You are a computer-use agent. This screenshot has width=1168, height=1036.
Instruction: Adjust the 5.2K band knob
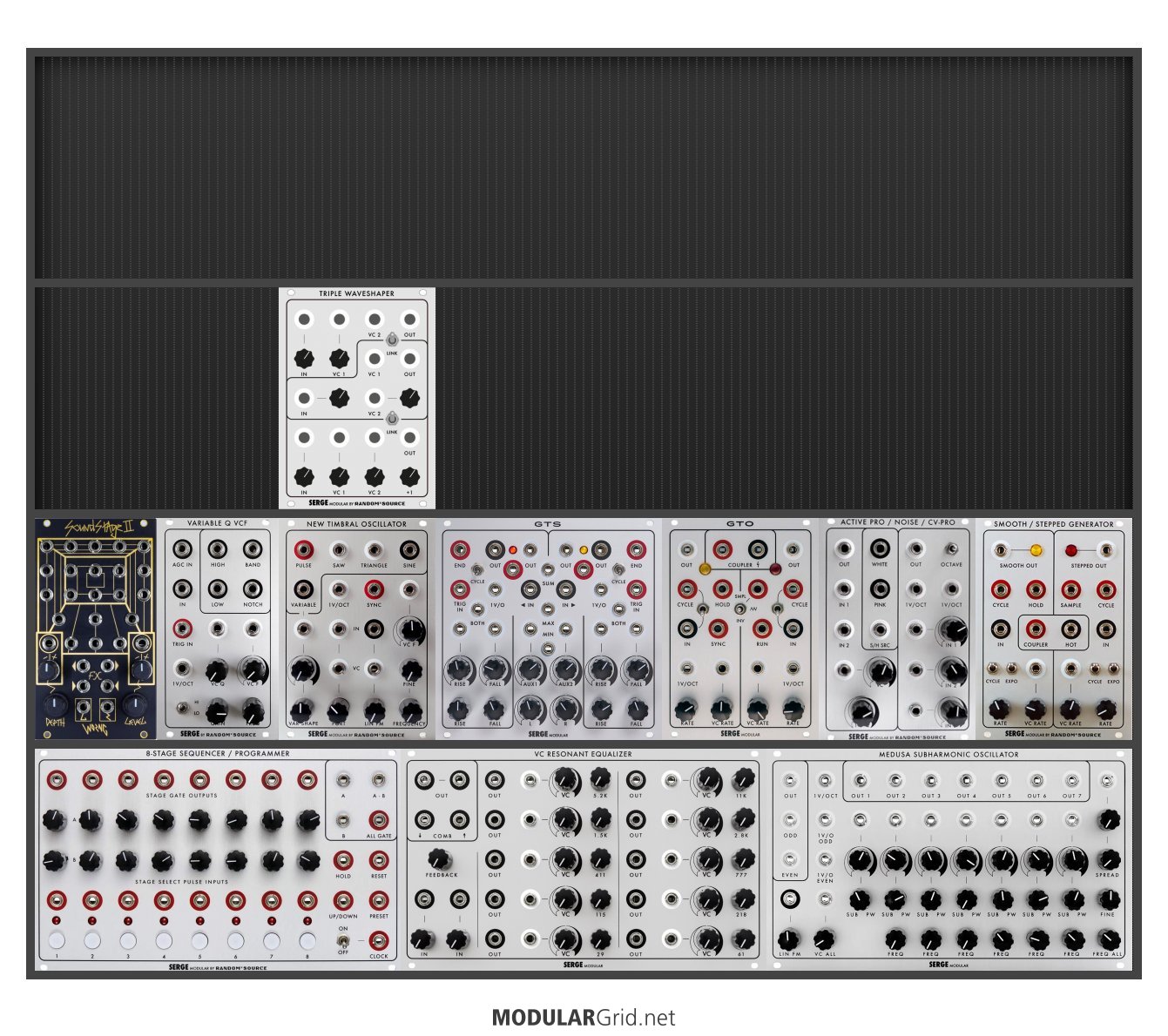click(x=600, y=777)
